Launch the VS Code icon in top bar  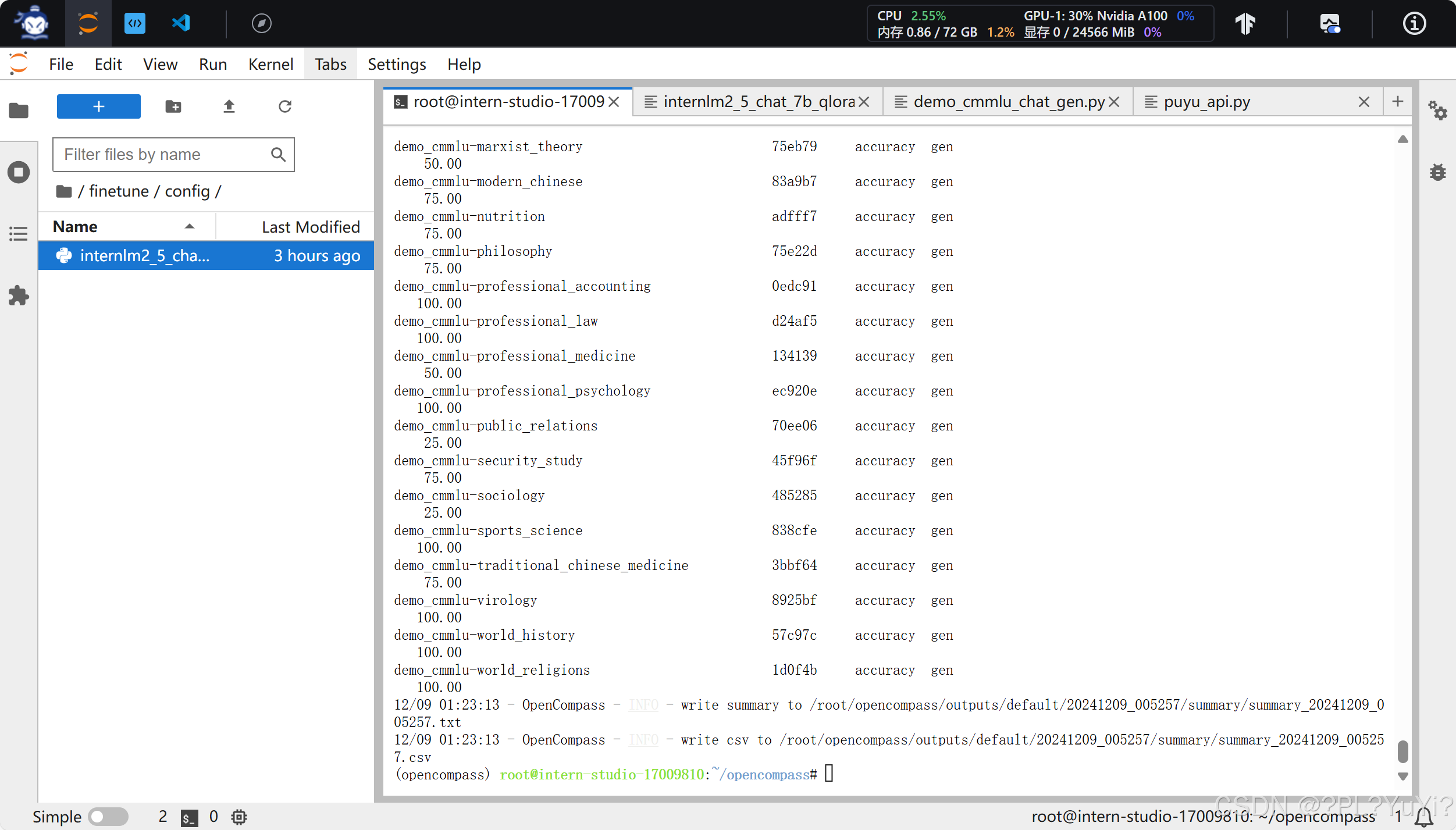tap(181, 23)
